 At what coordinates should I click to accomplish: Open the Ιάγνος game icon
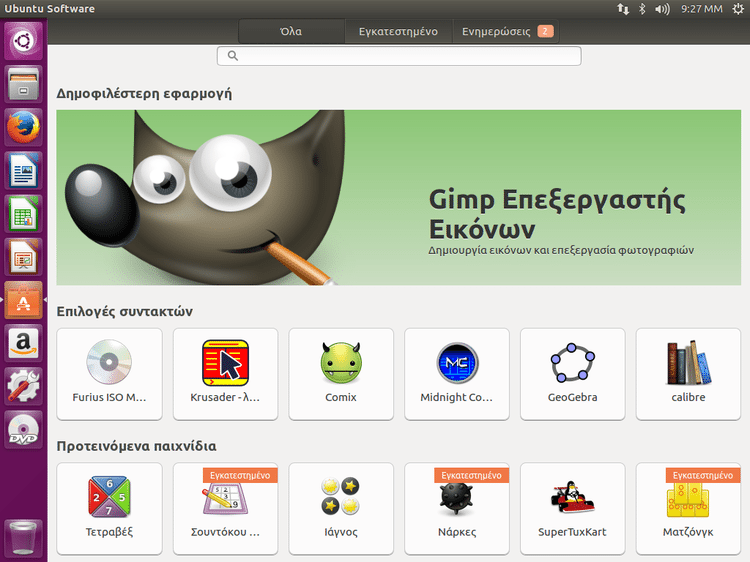[x=341, y=496]
